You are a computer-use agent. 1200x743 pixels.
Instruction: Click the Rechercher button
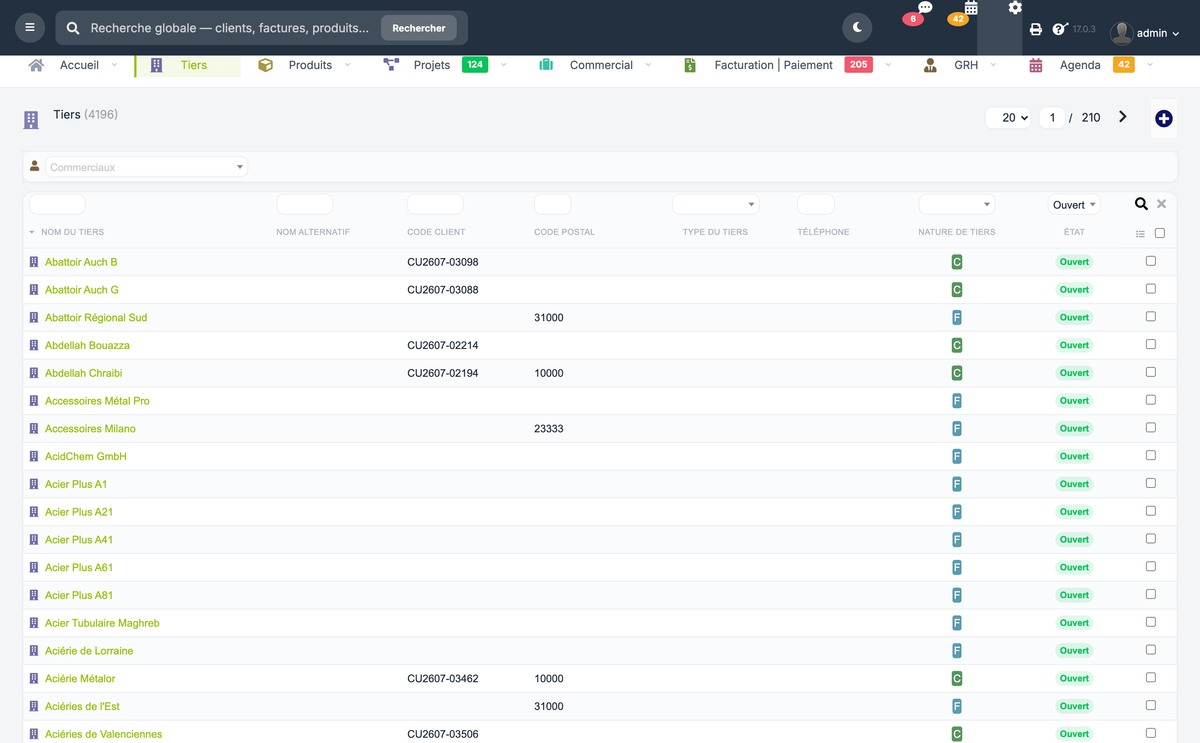pos(419,28)
